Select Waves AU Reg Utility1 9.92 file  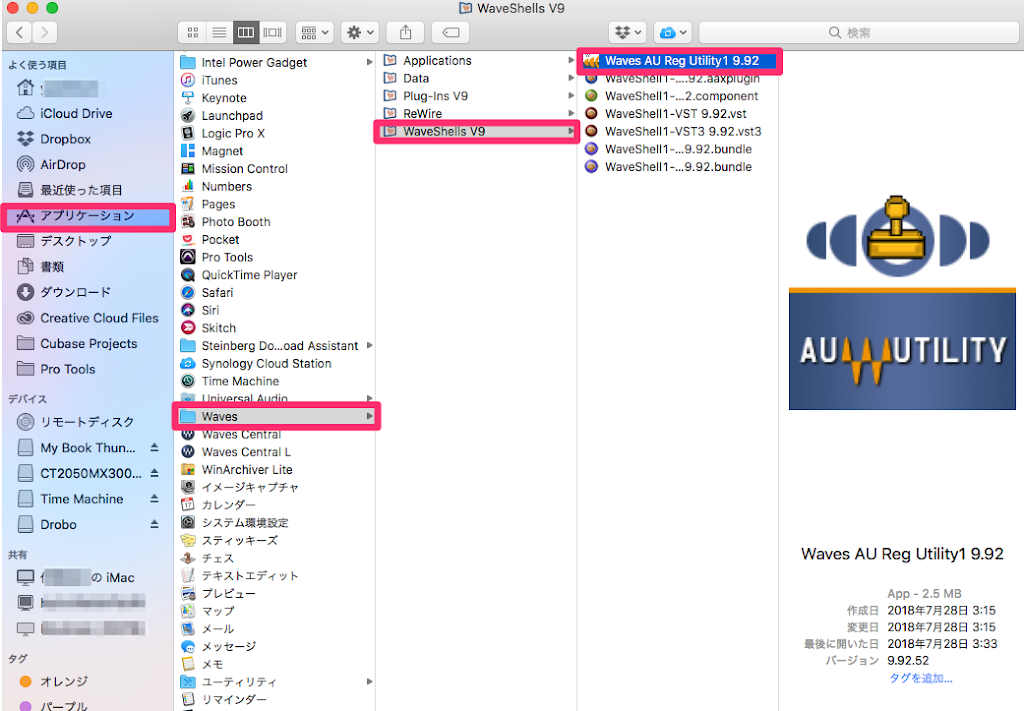point(679,61)
